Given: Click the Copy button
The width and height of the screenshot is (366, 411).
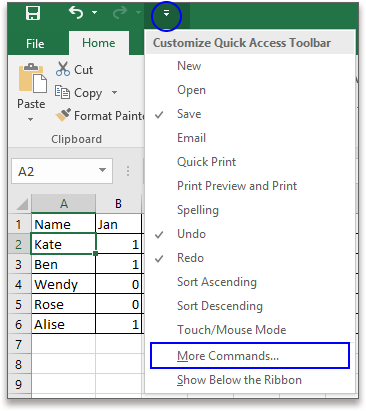Looking at the screenshot, I should point(78,93).
